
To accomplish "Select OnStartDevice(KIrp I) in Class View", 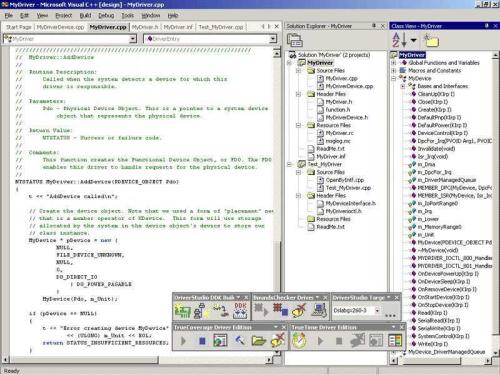I will pyautogui.click(x=443, y=297).
